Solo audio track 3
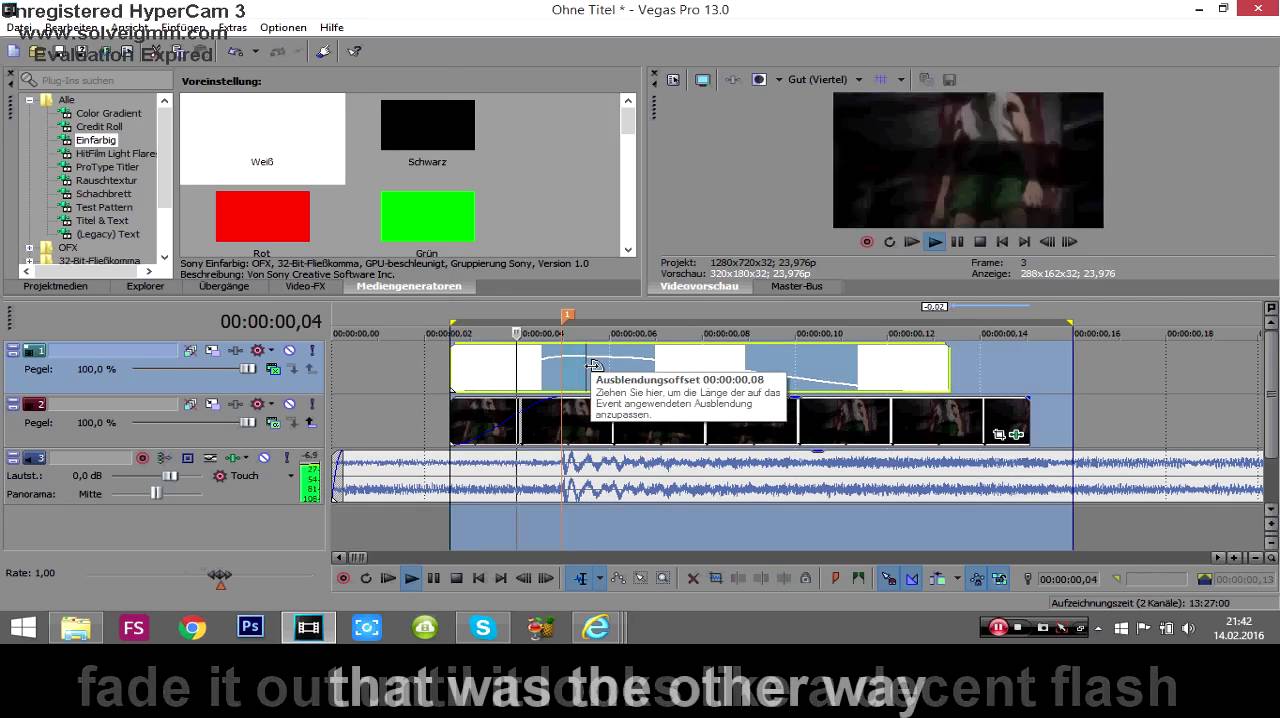The width and height of the screenshot is (1280, 718). click(x=287, y=458)
